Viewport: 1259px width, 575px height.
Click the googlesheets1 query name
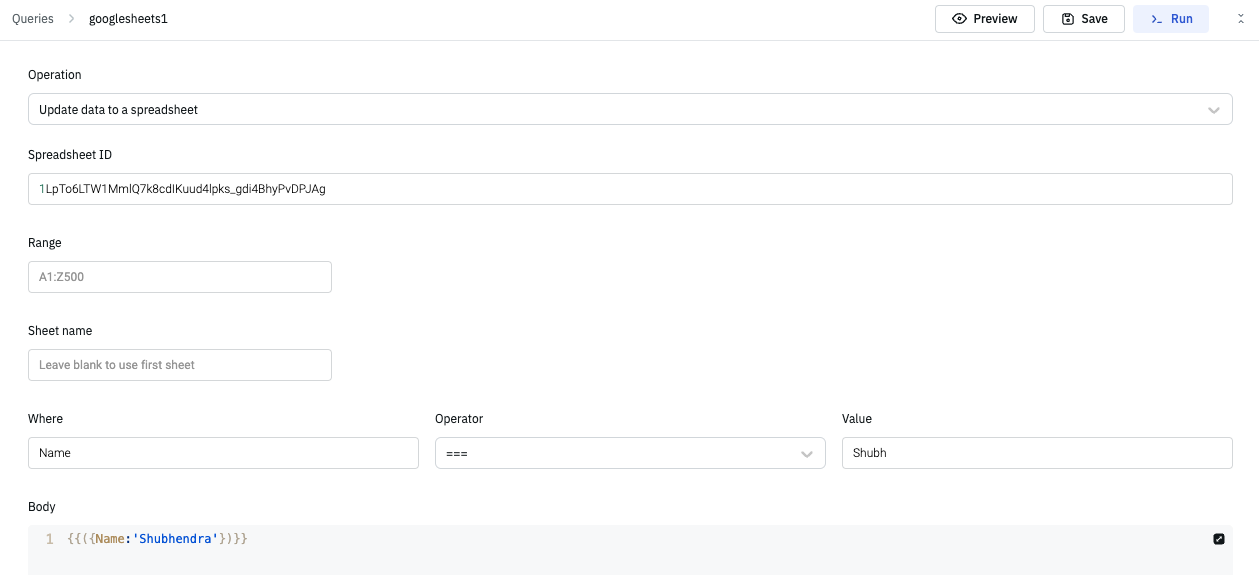coord(128,19)
